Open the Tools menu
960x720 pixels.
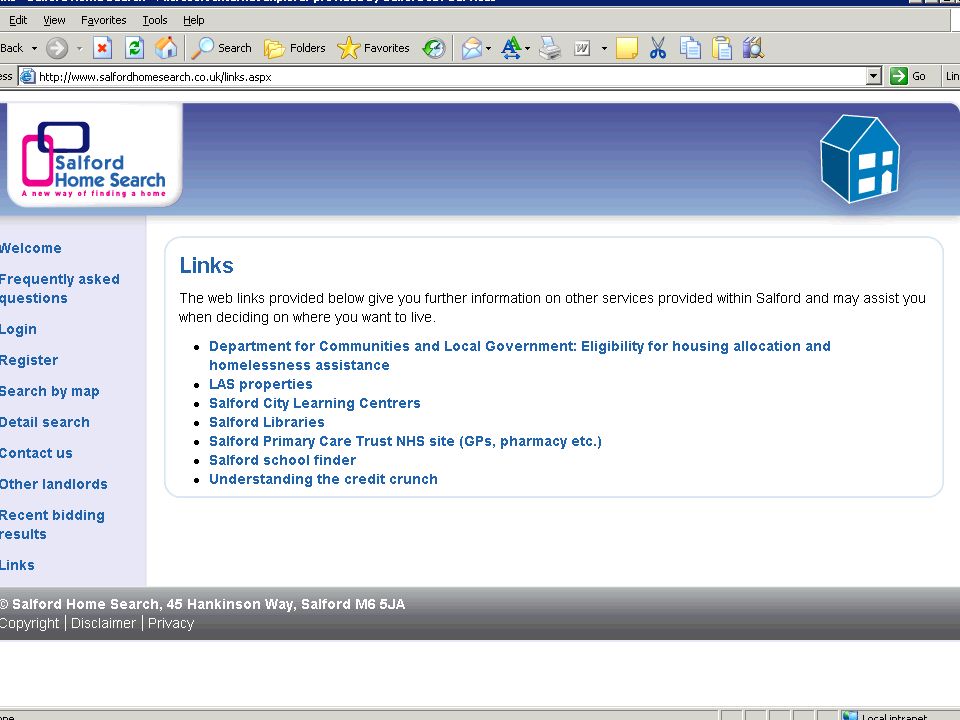(x=154, y=20)
